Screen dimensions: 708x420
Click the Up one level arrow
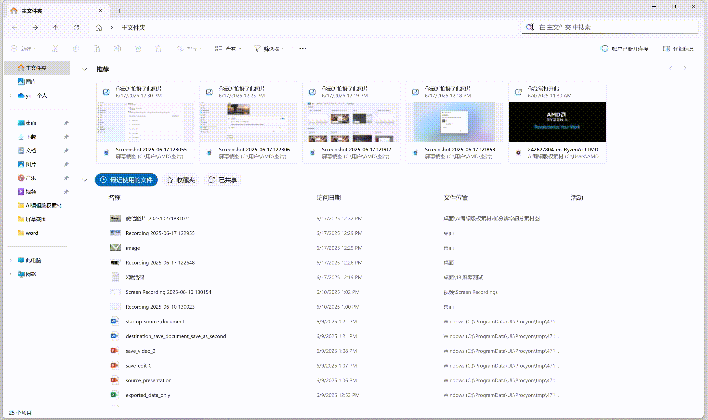(54, 28)
